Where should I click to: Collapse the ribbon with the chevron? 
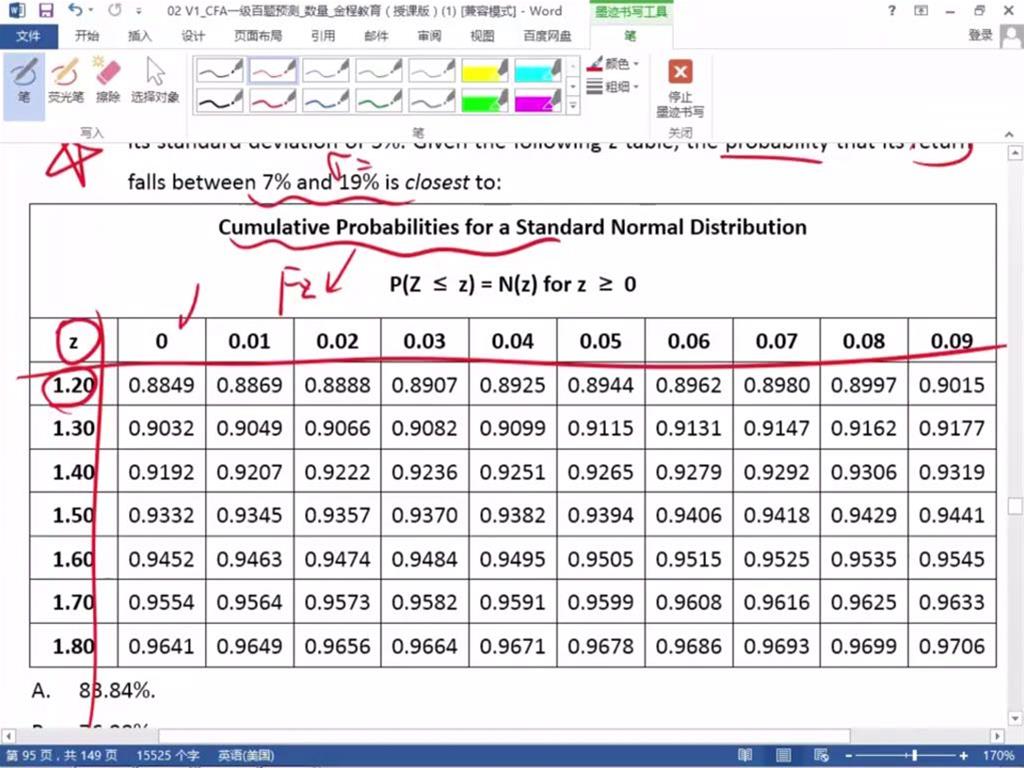click(1009, 134)
